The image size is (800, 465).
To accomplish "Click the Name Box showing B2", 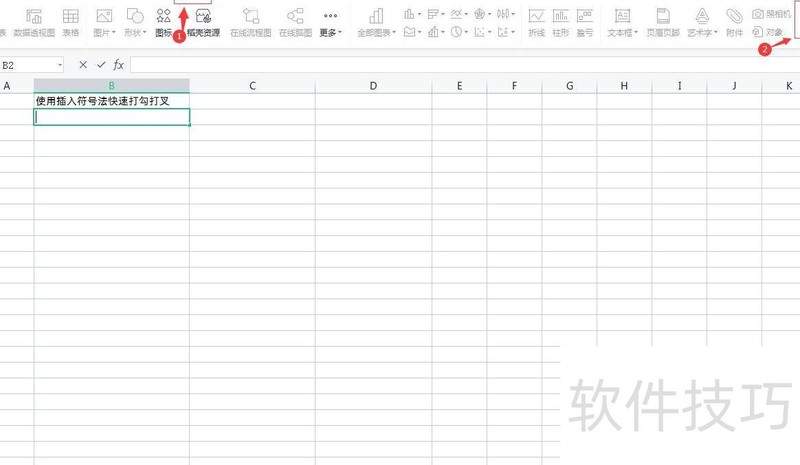I will click(28, 65).
